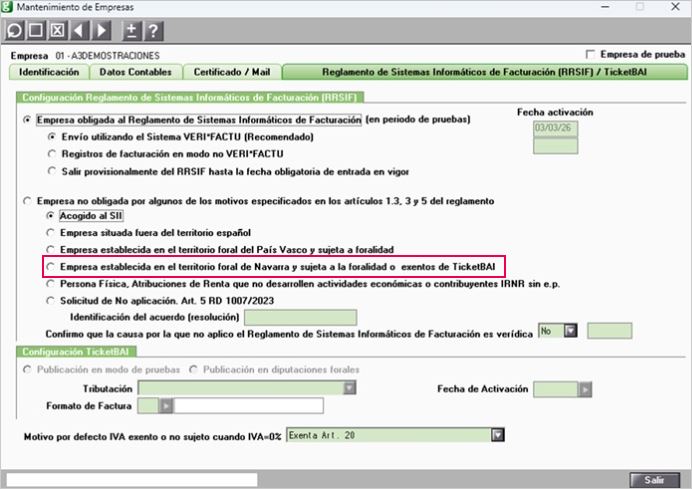The image size is (692, 489).
Task: Select Publicación en modo de pruebas
Action: pyautogui.click(x=27, y=369)
